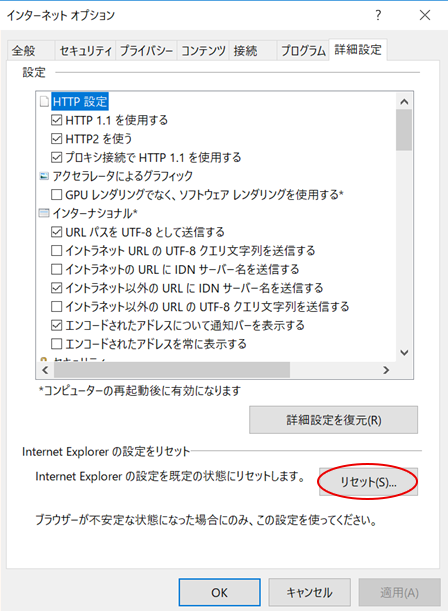448x611 pixels.
Task: Select the アクセラレータによるグラフィック heading text
Action: click(123, 176)
